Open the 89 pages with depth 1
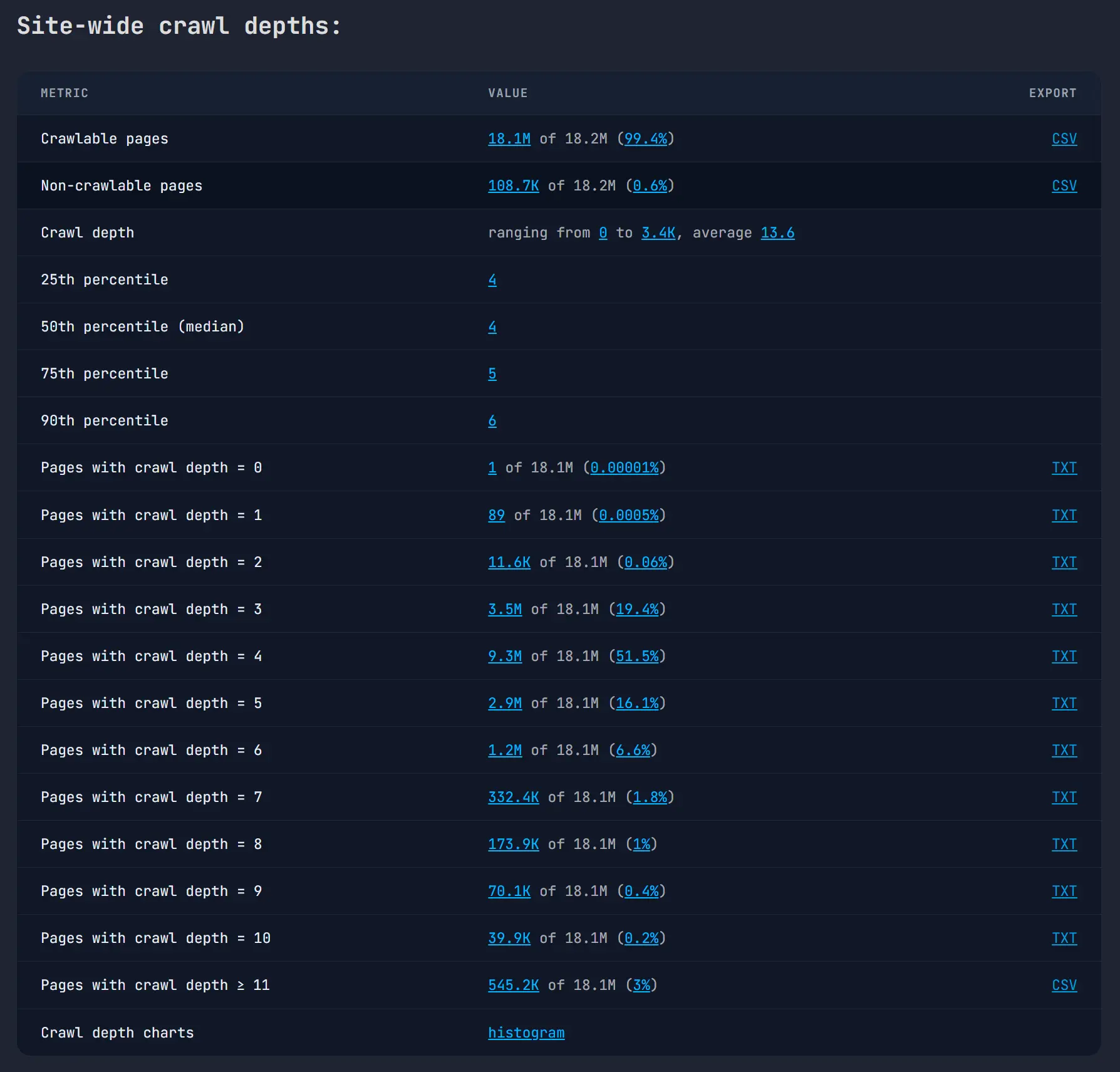 [x=496, y=515]
